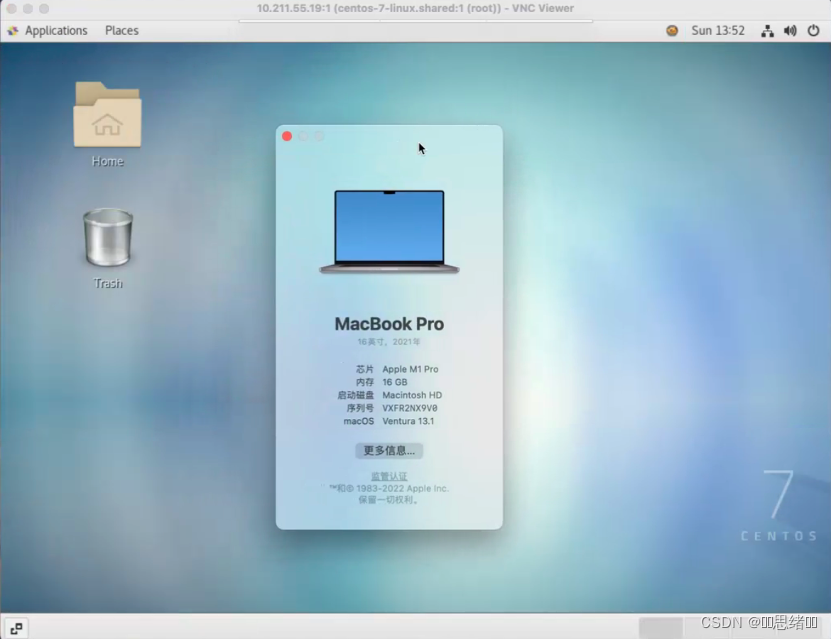Open the 监管认证 link
This screenshot has height=640, width=832.
pyautogui.click(x=389, y=476)
